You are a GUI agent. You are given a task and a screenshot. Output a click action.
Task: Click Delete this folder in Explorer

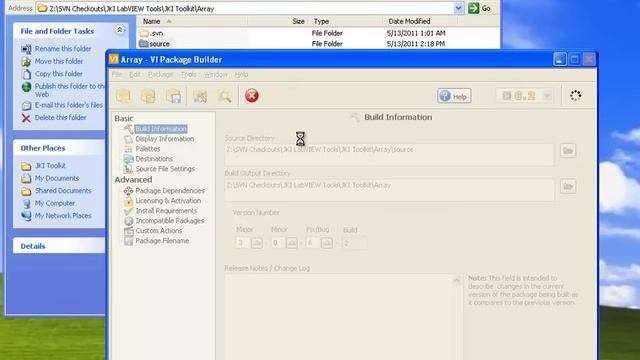(60, 118)
